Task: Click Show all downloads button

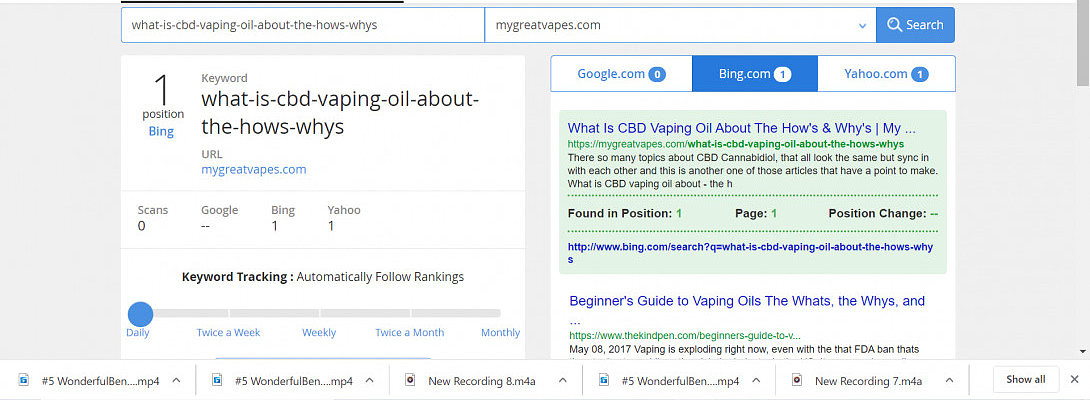Action: tap(1025, 380)
